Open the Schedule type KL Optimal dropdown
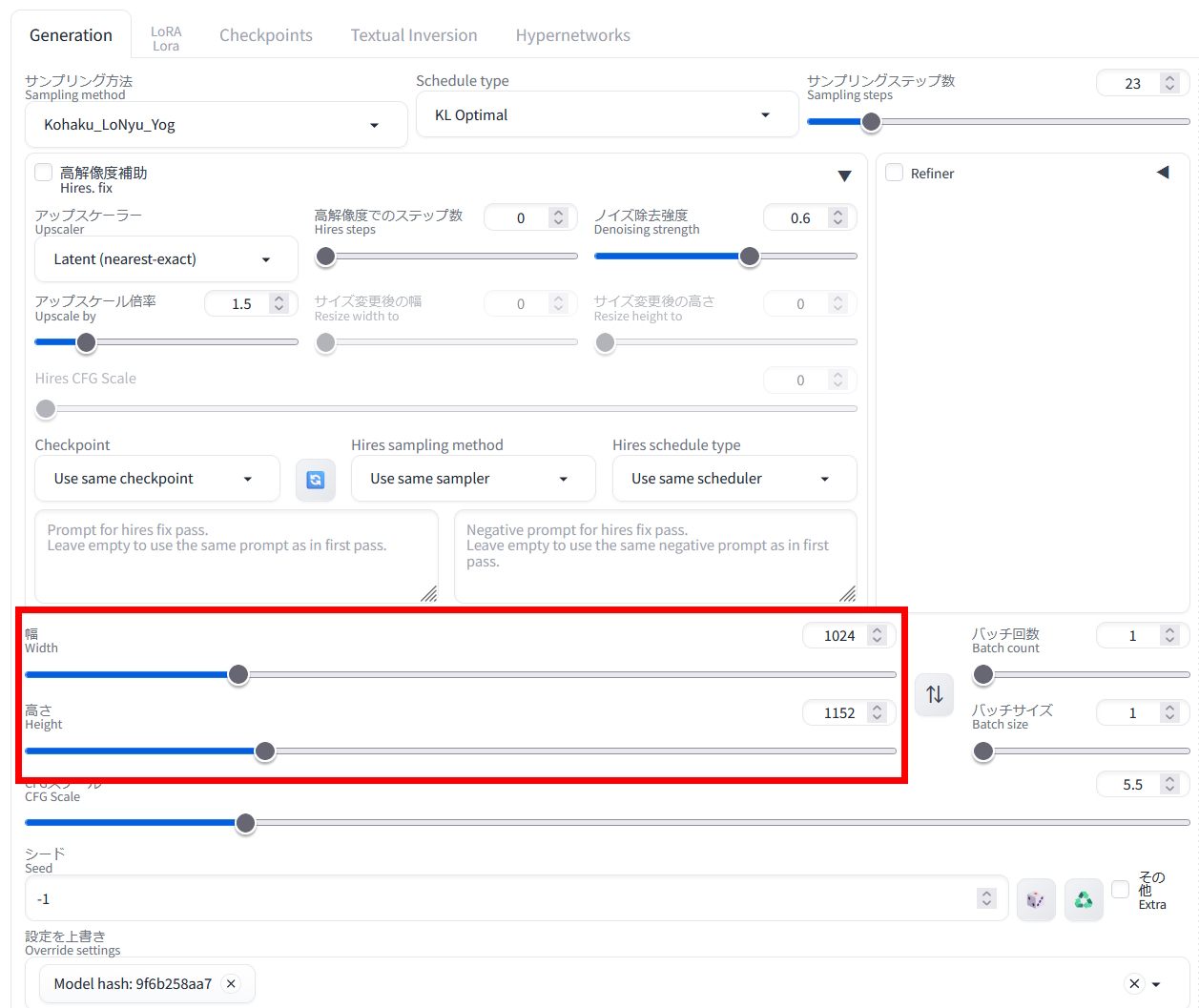Image resolution: width=1199 pixels, height=1008 pixels. tap(607, 115)
